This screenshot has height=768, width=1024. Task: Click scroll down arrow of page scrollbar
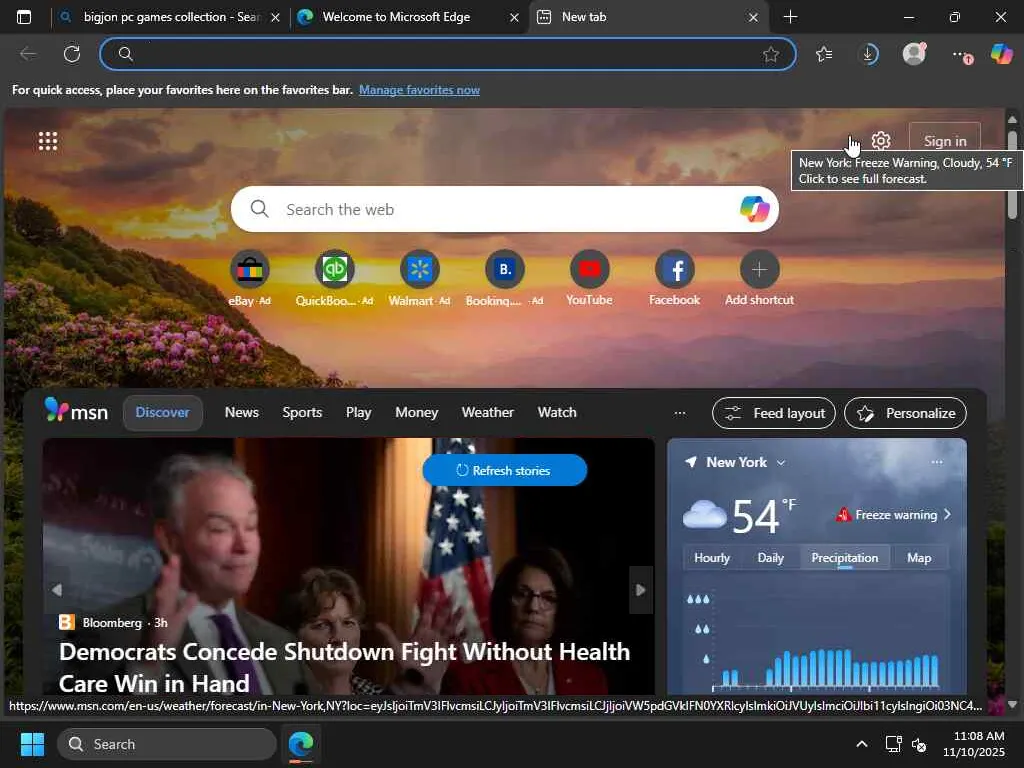[1012, 704]
